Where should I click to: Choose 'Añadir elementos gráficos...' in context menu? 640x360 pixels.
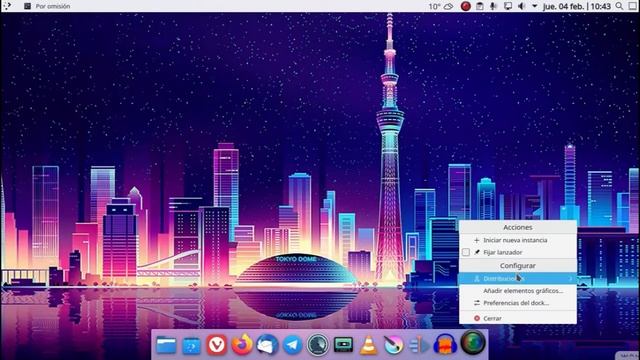518,291
